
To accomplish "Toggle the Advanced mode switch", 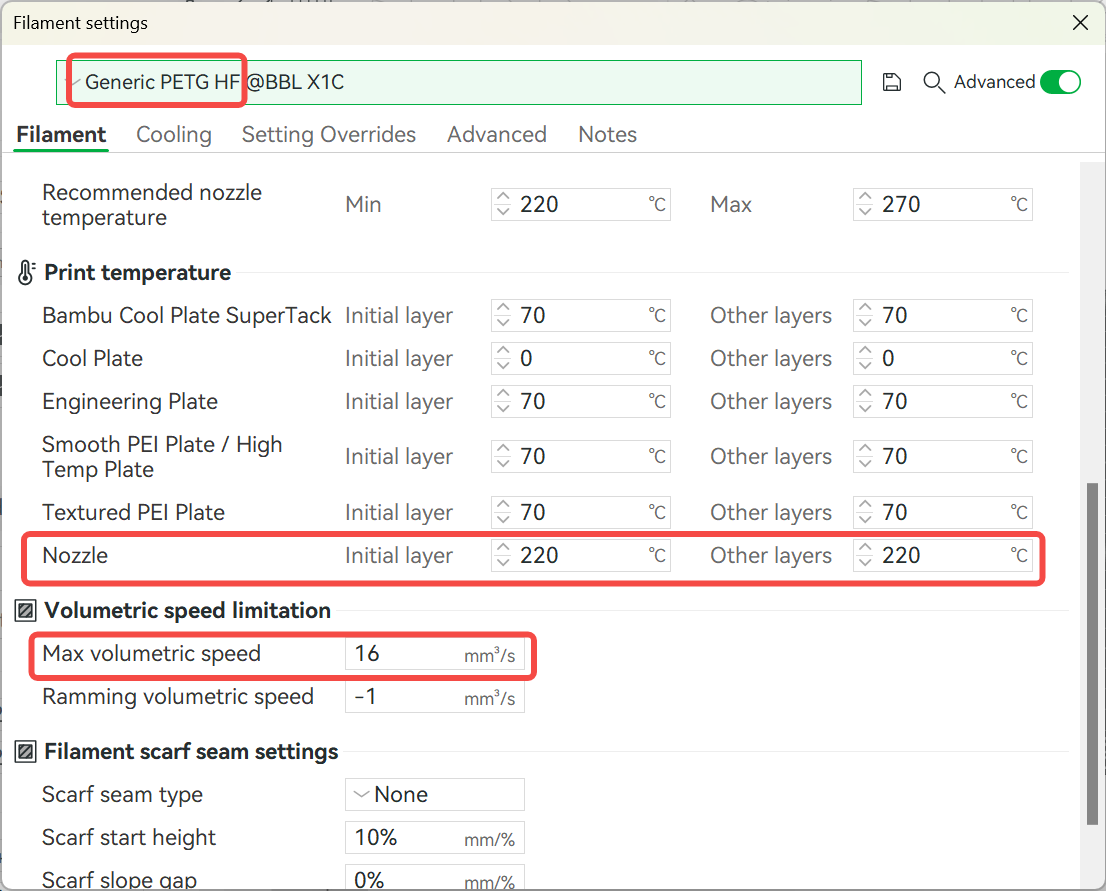I will (x=1060, y=83).
